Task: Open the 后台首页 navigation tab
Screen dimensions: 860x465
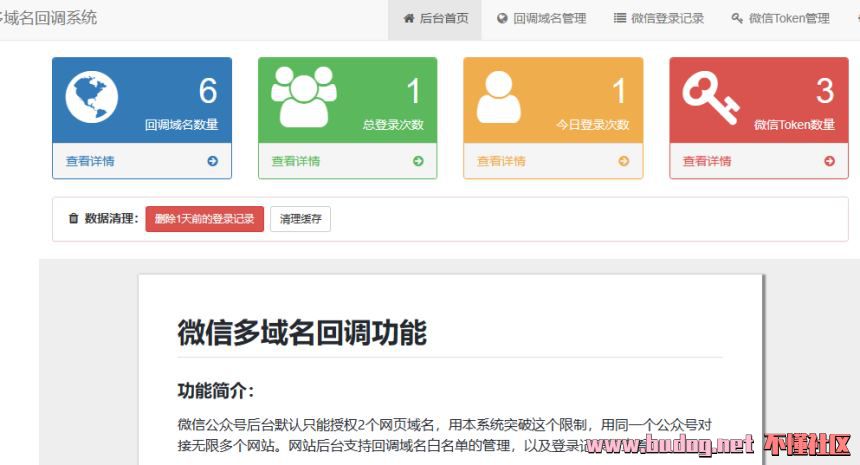Action: pos(435,18)
